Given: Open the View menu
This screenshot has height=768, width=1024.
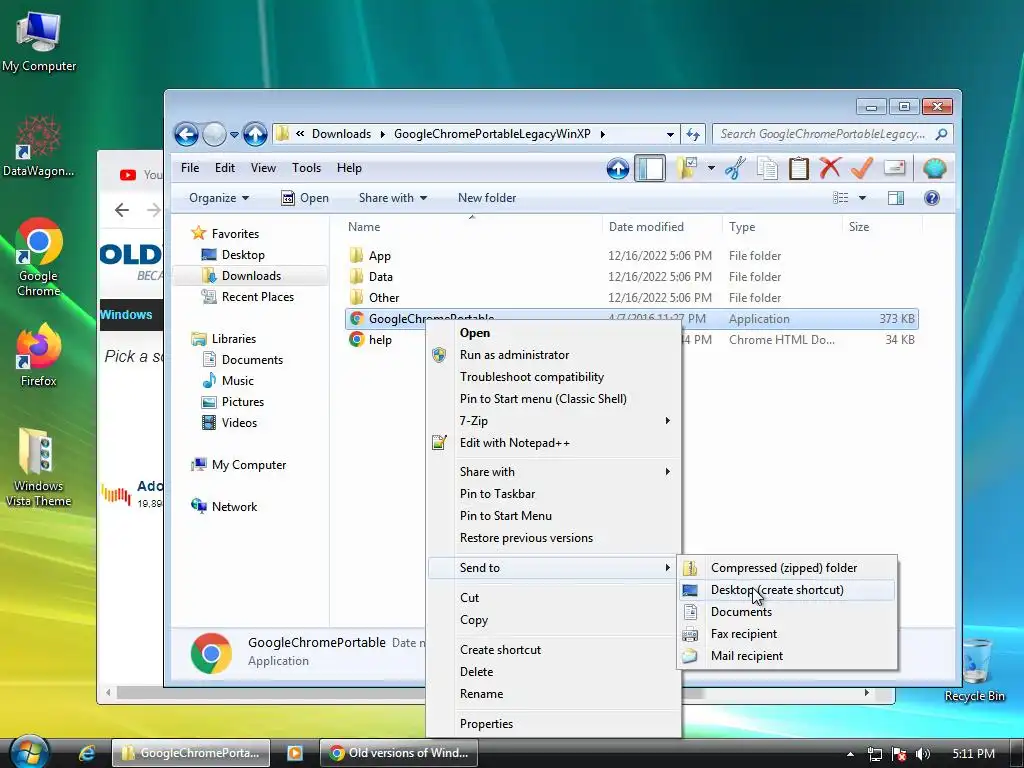Looking at the screenshot, I should click(263, 168).
